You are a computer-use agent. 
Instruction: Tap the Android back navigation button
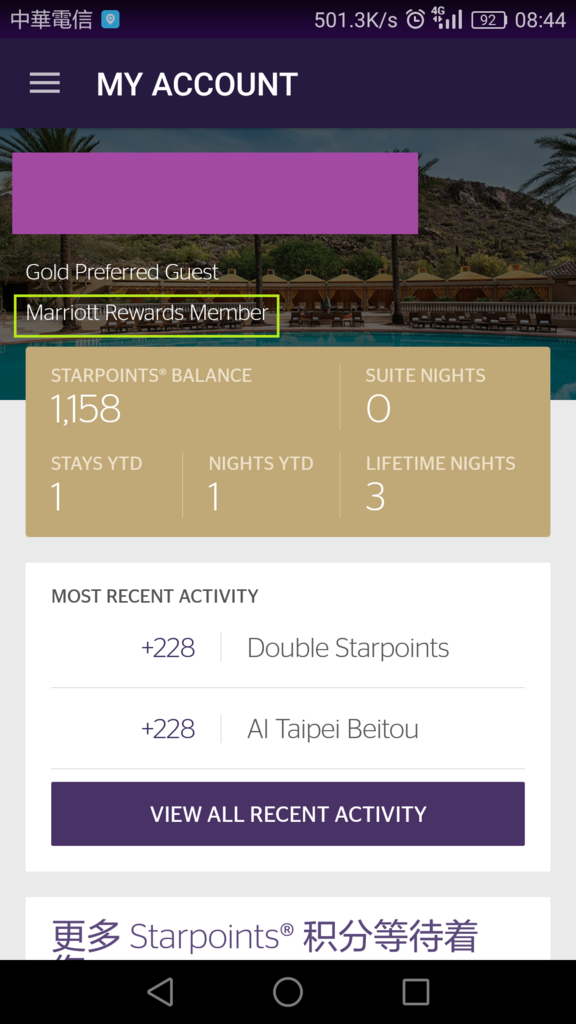(x=160, y=991)
